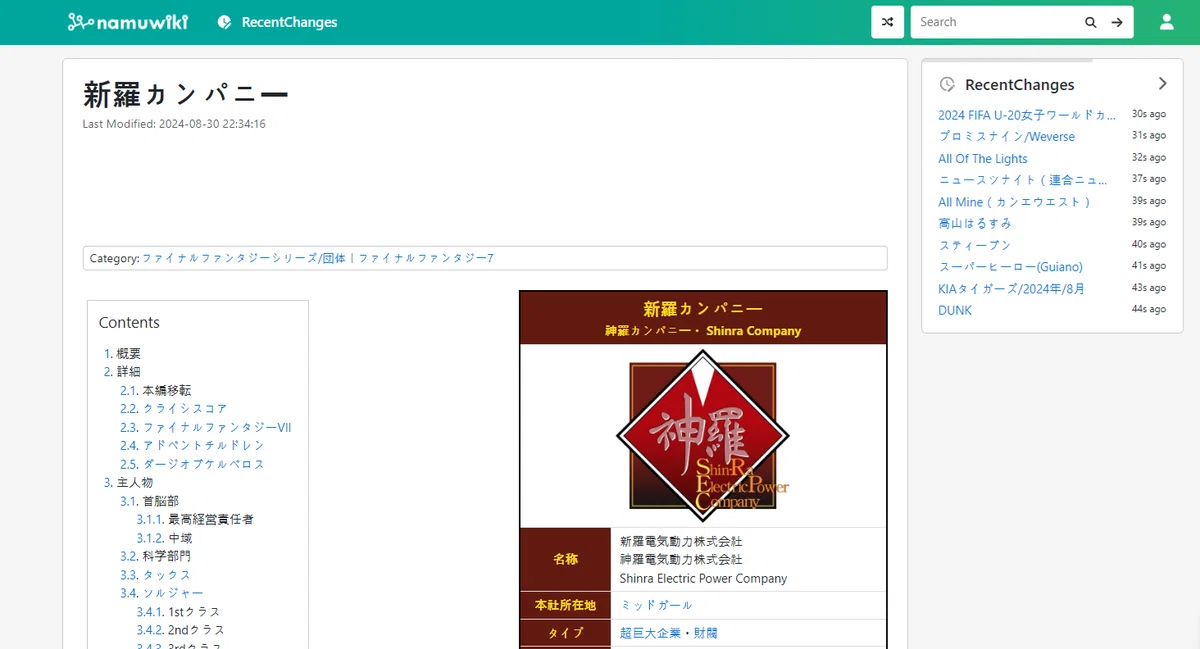Viewport: 1200px width, 649px height.
Task: Click the 本社所在地 row label in infobox
Action: click(565, 605)
